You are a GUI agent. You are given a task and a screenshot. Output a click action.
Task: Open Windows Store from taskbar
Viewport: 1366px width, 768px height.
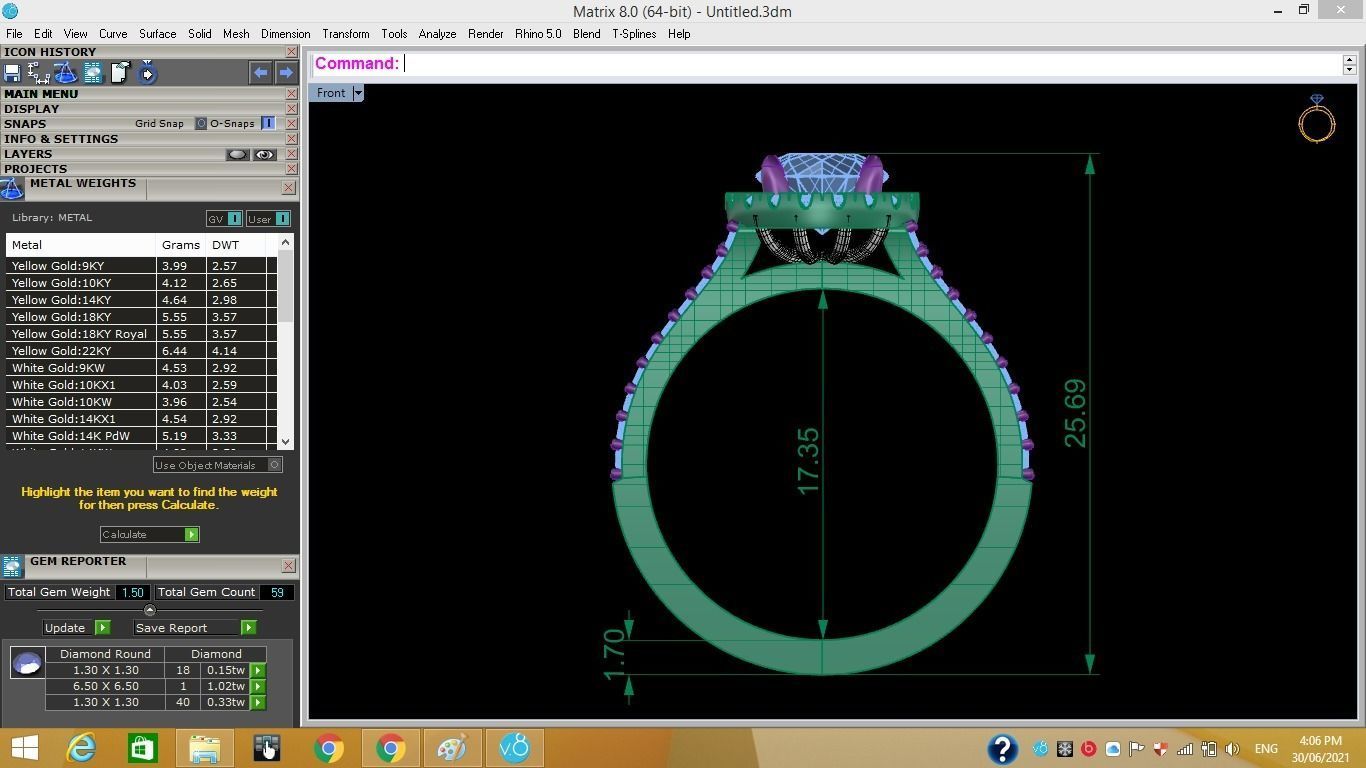click(142, 748)
